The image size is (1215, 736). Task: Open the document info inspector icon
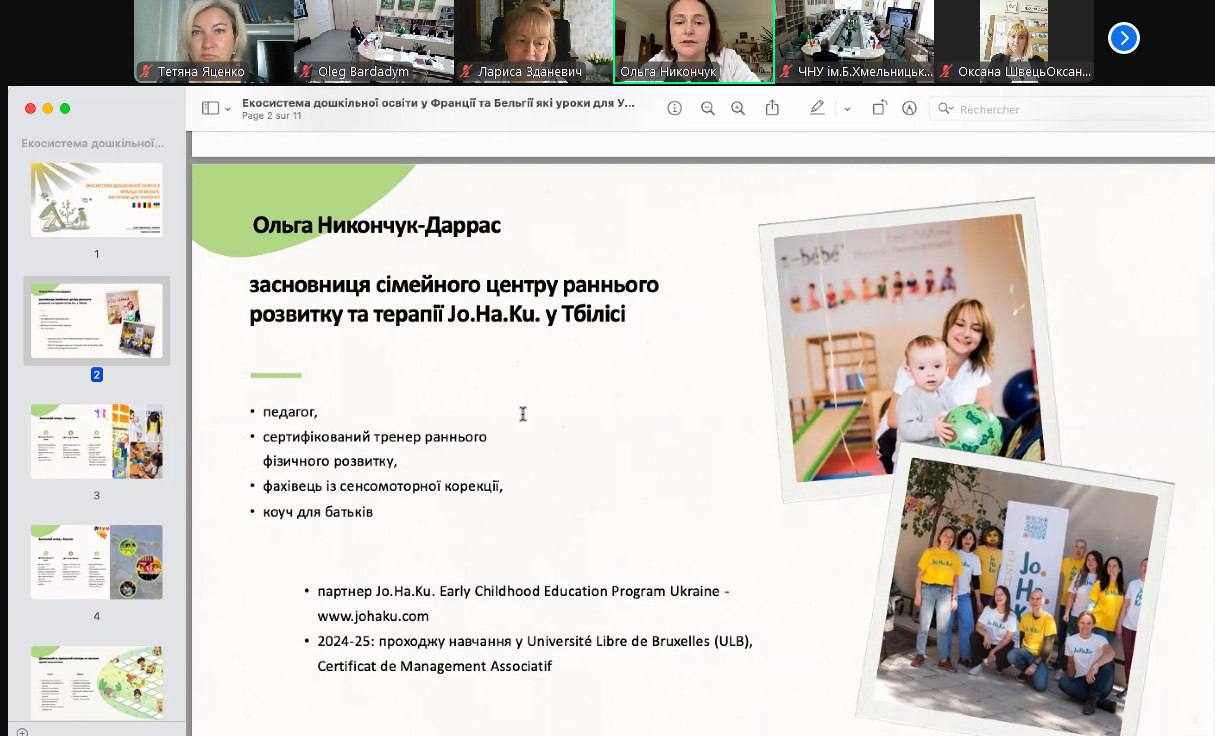pyautogui.click(x=675, y=108)
